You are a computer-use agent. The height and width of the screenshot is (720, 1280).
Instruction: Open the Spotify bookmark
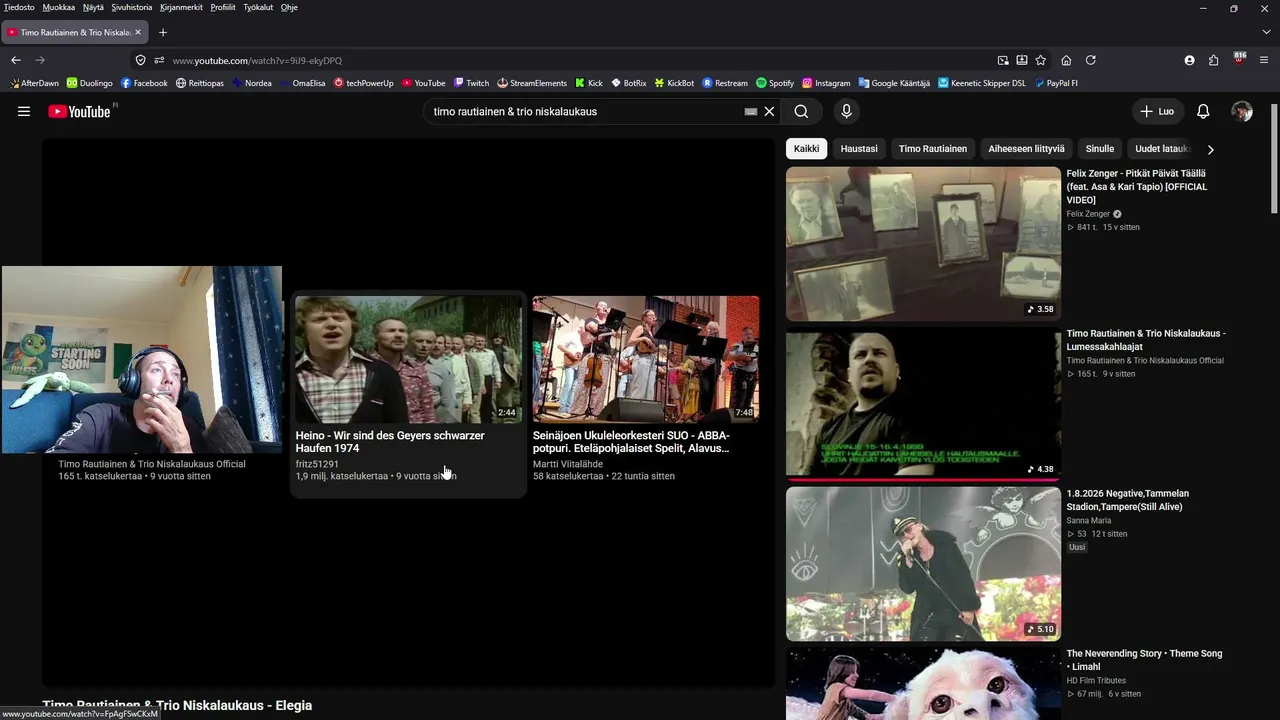click(x=775, y=83)
